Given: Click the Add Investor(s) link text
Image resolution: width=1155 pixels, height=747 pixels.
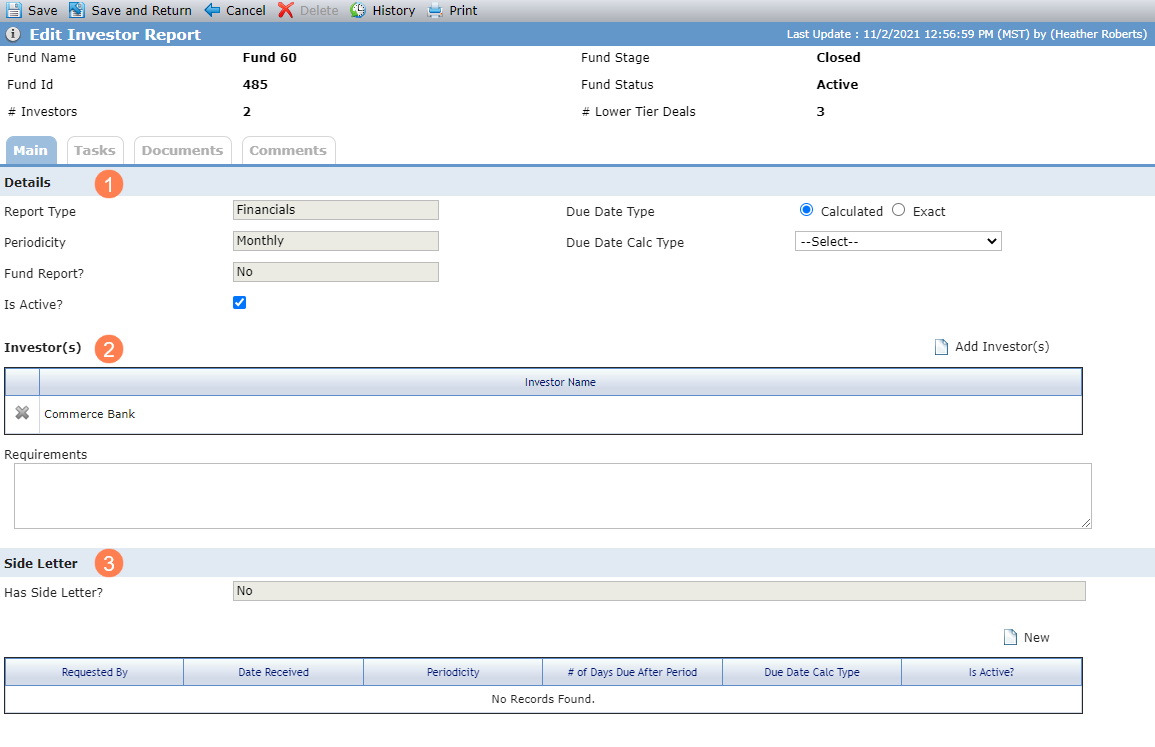Looking at the screenshot, I should pyautogui.click(x=1002, y=347).
